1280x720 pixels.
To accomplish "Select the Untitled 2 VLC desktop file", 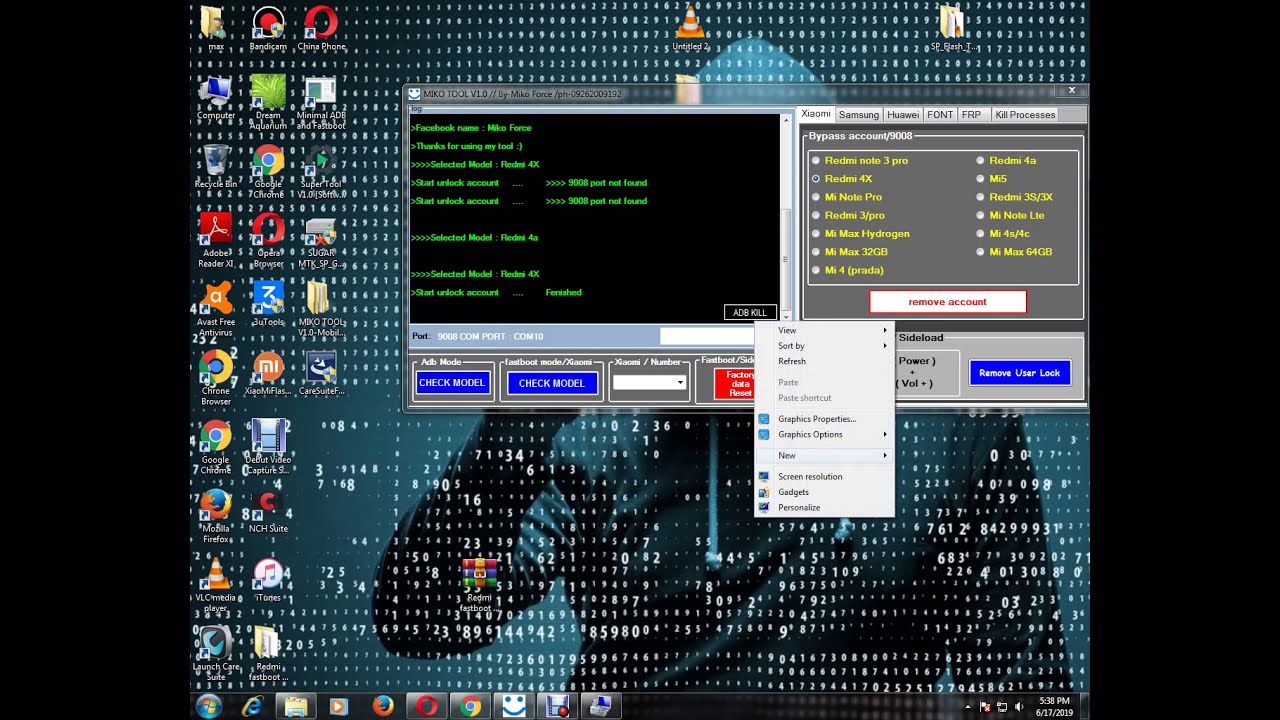I will (690, 28).
